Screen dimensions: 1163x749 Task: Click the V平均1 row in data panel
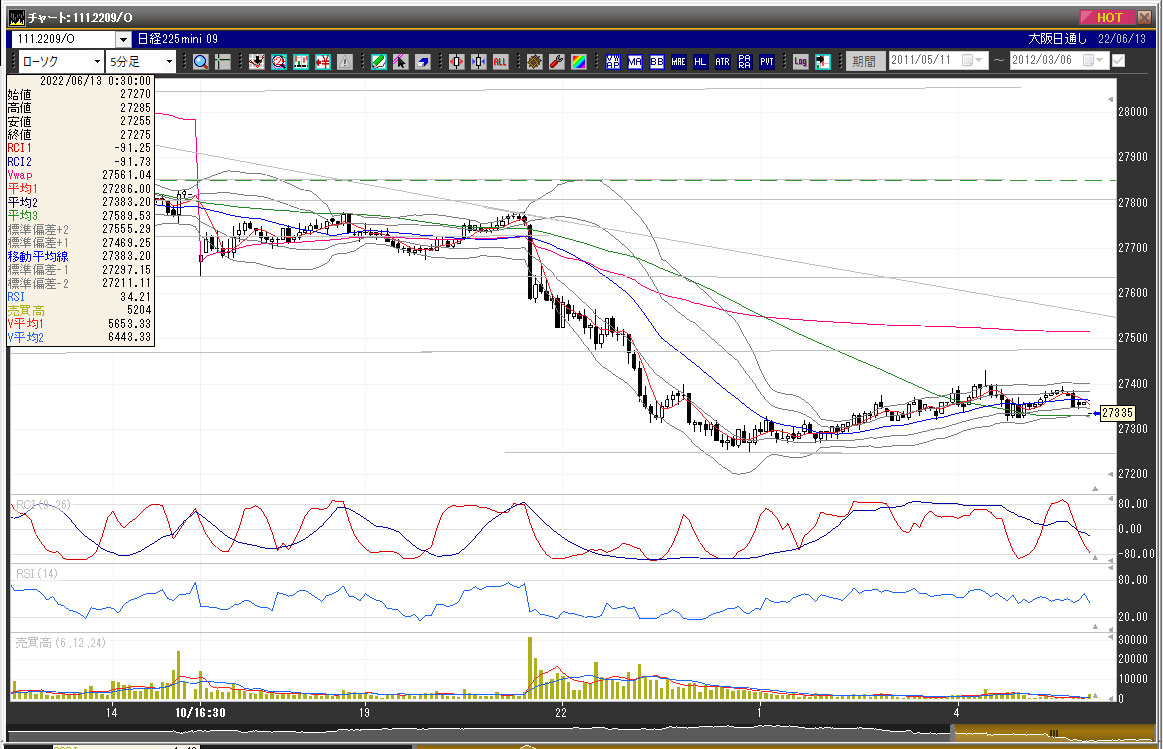coord(79,323)
